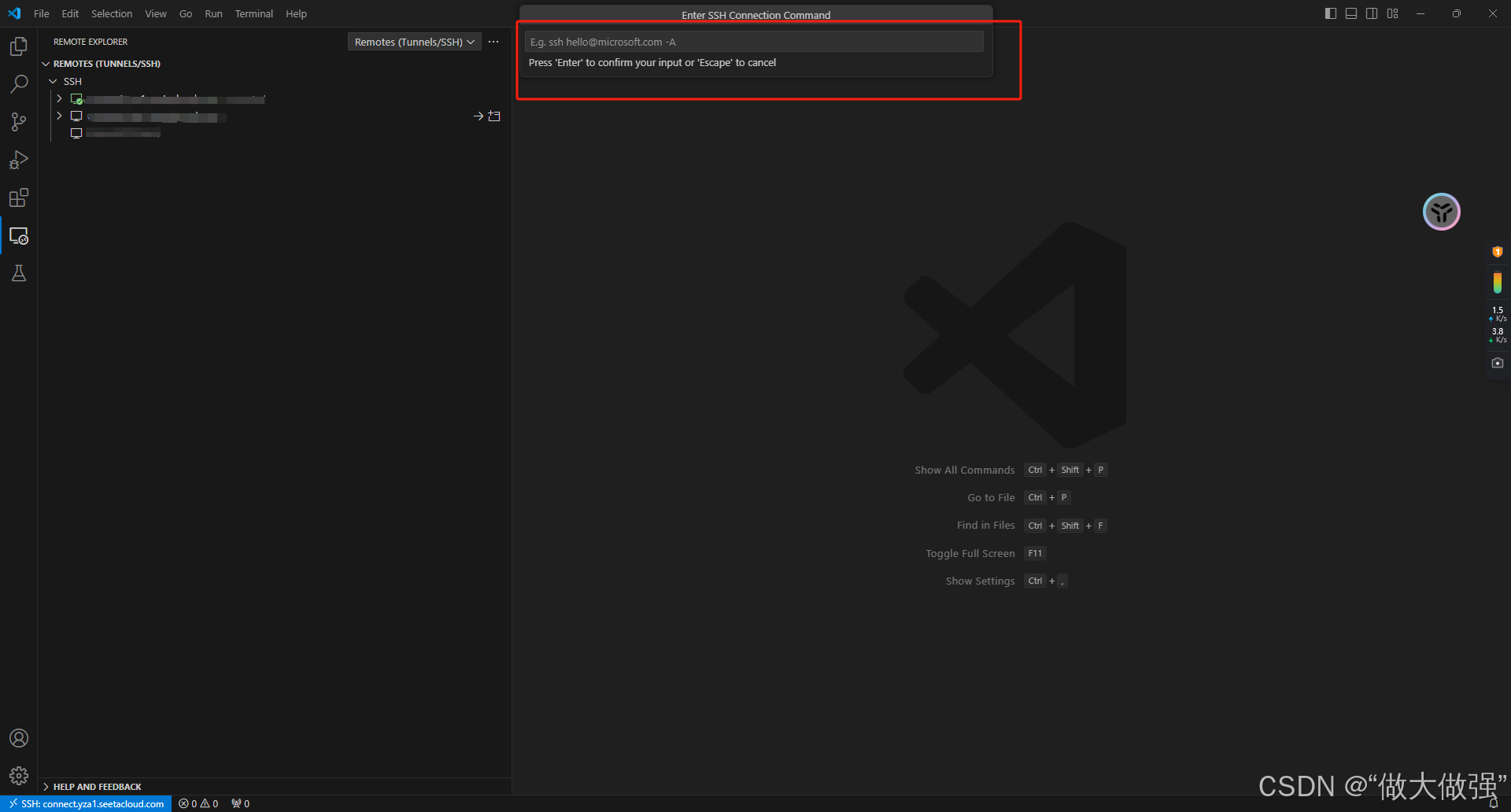Click the SSH remote host status item
The image size is (1511, 812).
tap(86, 803)
